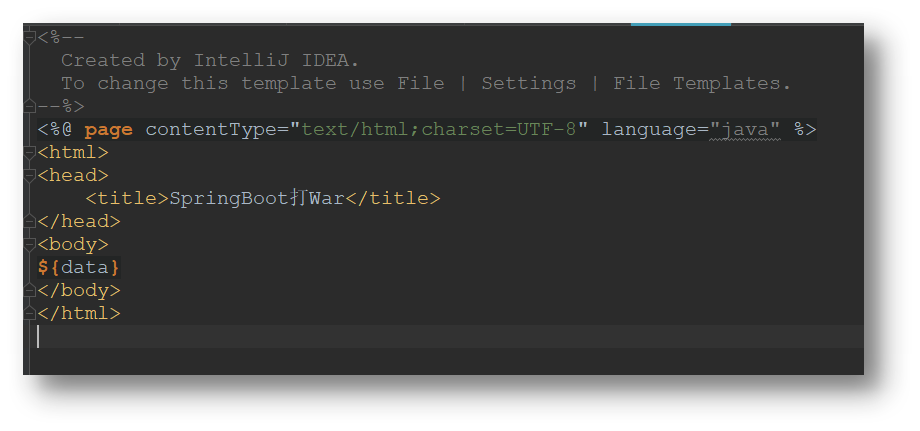Click the fold end marker beside </head>
The height and width of the screenshot is (431, 920).
tap(30, 221)
